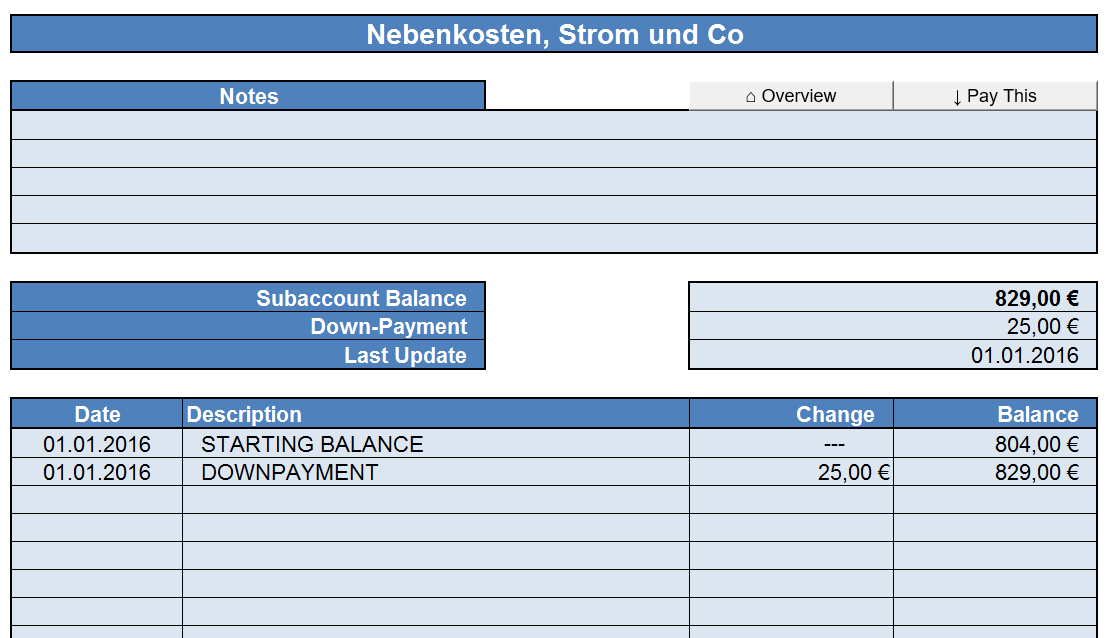Select the STARTING BALANCE description cell
Screen dimensions: 1117x638
[436, 444]
